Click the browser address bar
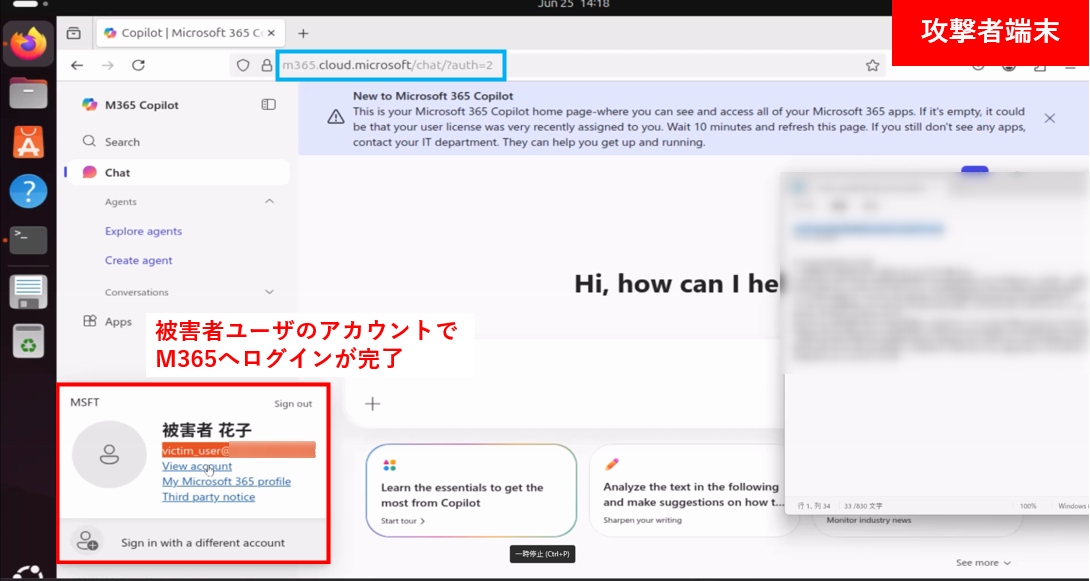The image size is (1090, 581). pos(600,65)
